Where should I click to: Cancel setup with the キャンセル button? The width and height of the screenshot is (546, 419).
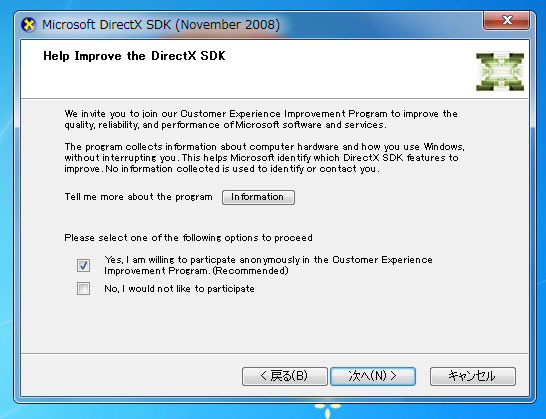coord(473,376)
